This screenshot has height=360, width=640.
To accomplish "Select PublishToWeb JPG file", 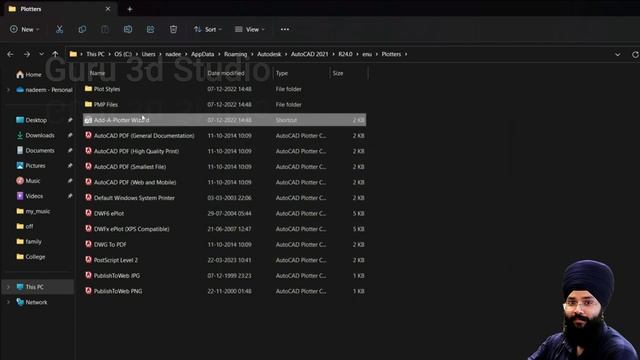I will pos(224,276).
